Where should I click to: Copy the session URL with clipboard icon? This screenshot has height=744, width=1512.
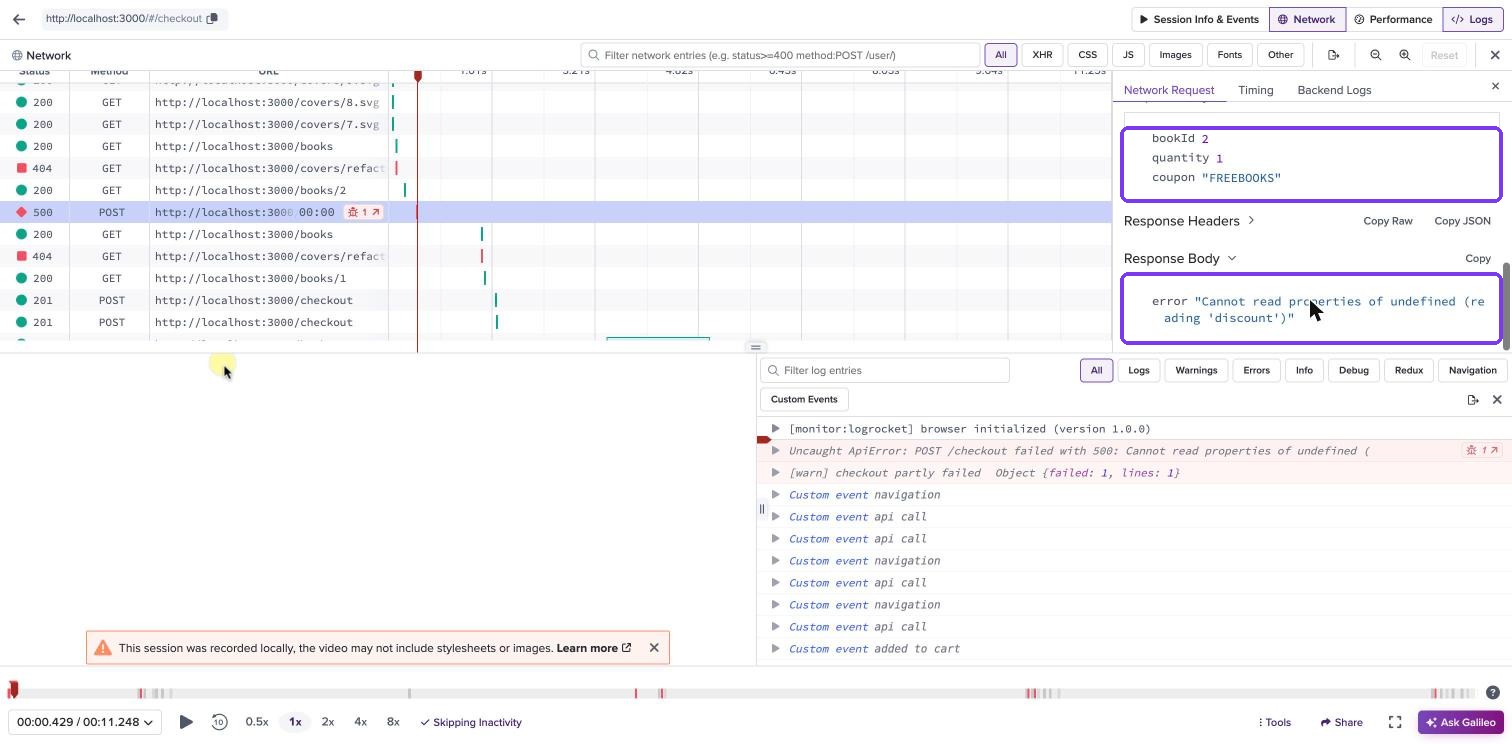[212, 19]
